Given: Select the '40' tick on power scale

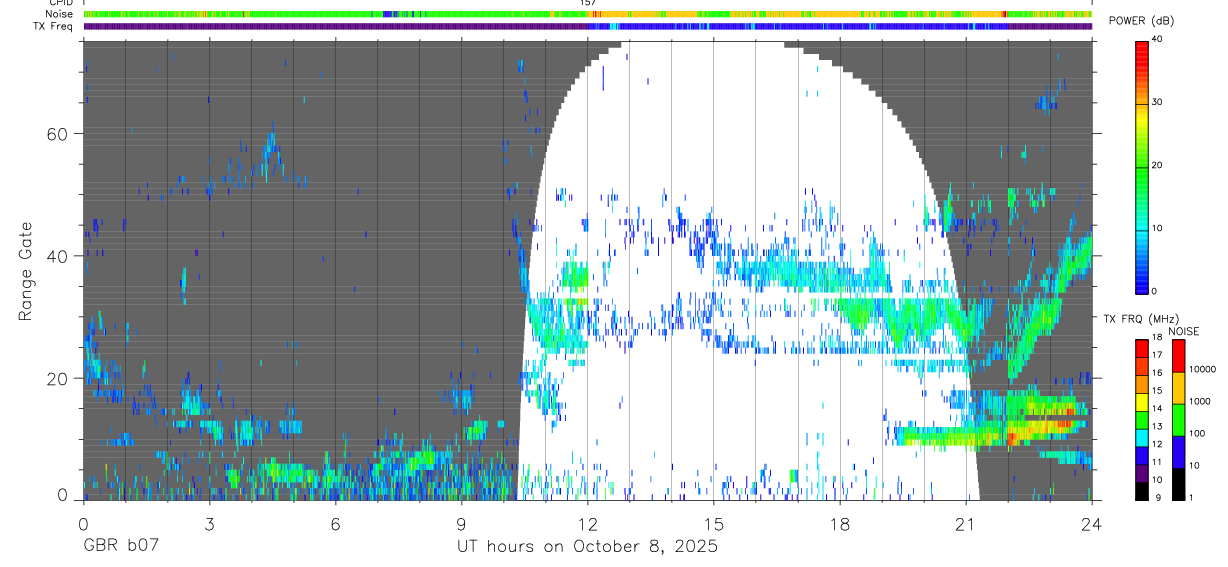Looking at the screenshot, I should point(1159,40).
